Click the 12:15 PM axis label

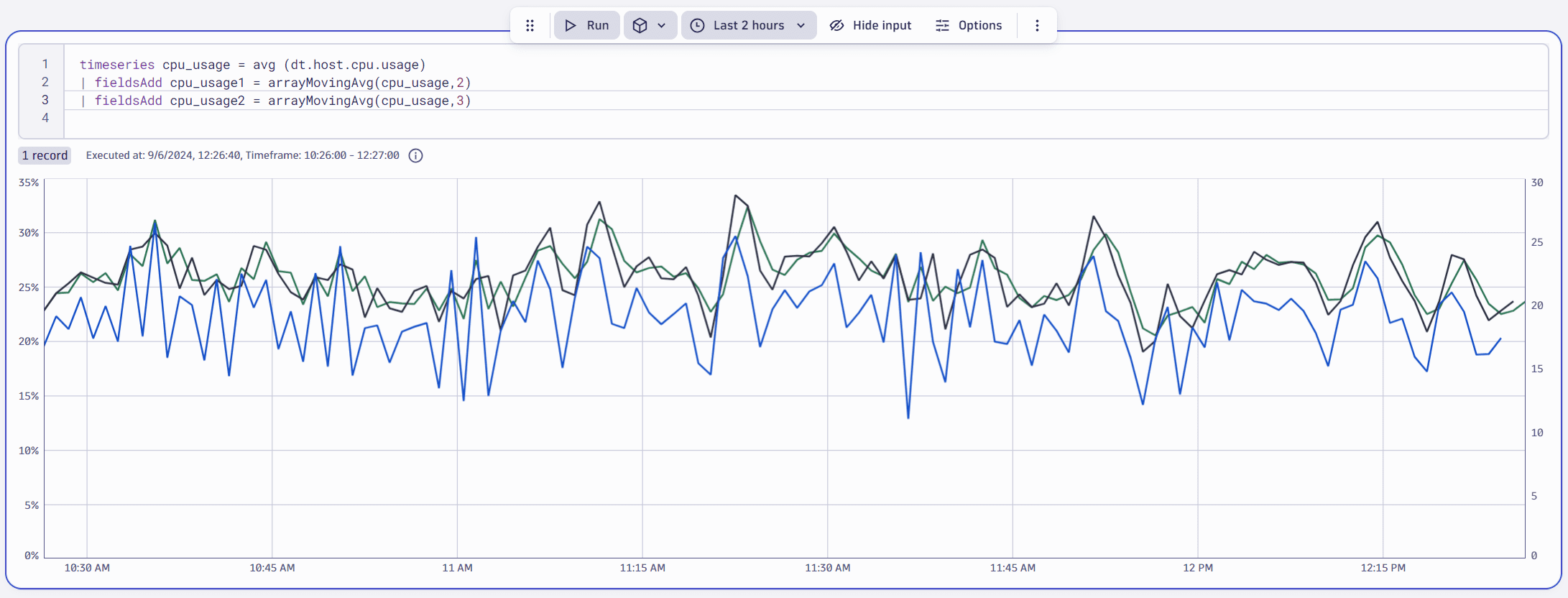click(1383, 568)
